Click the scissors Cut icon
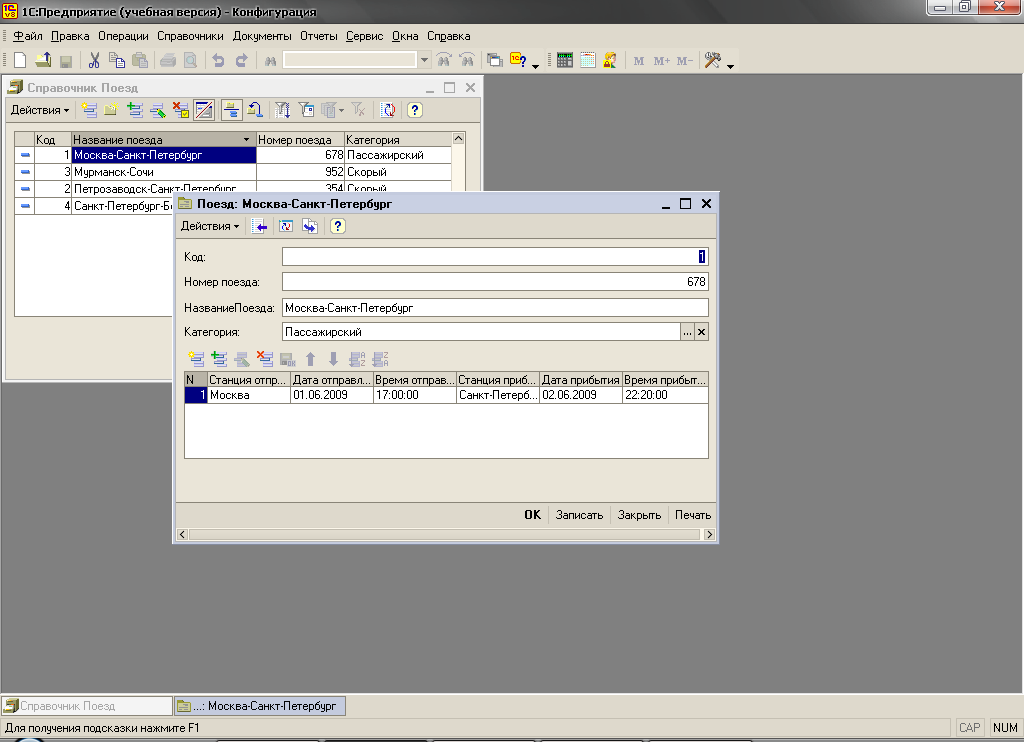Screen dimensions: 1024x742 [x=94, y=61]
